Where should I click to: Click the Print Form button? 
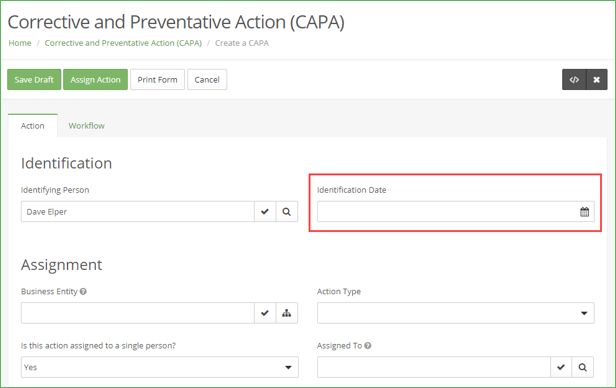point(157,80)
